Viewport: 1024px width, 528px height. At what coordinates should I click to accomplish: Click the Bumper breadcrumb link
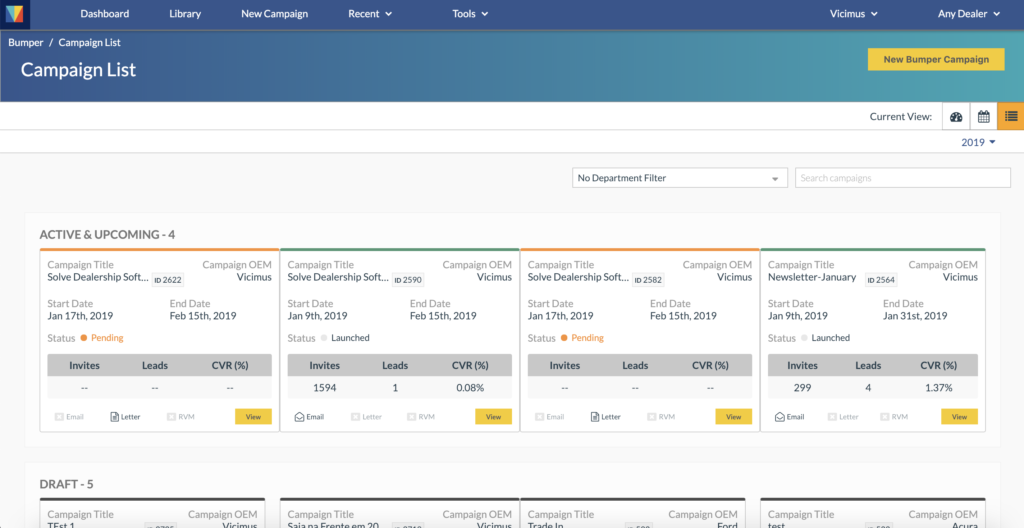[25, 42]
